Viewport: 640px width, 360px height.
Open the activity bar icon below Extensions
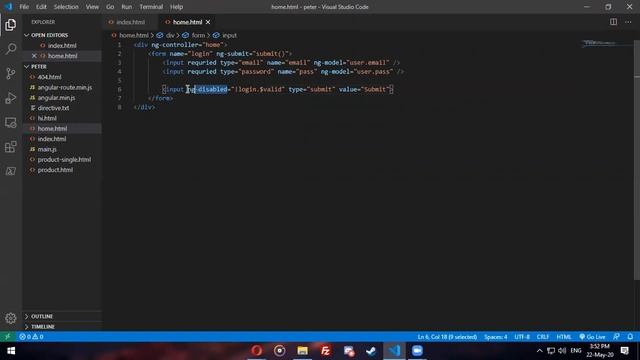pos(11,171)
